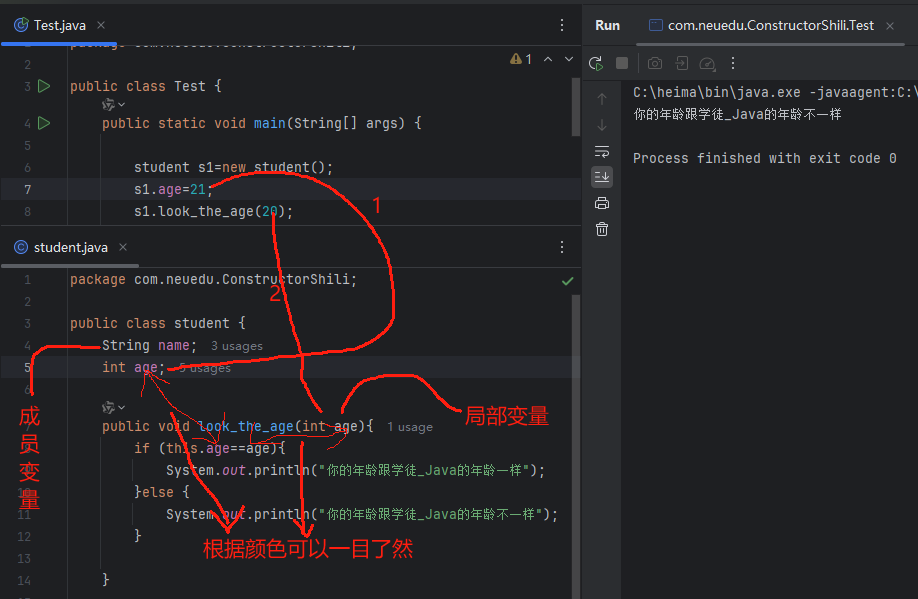918x599 pixels.
Task: Open the Run tool window label
Action: (607, 25)
